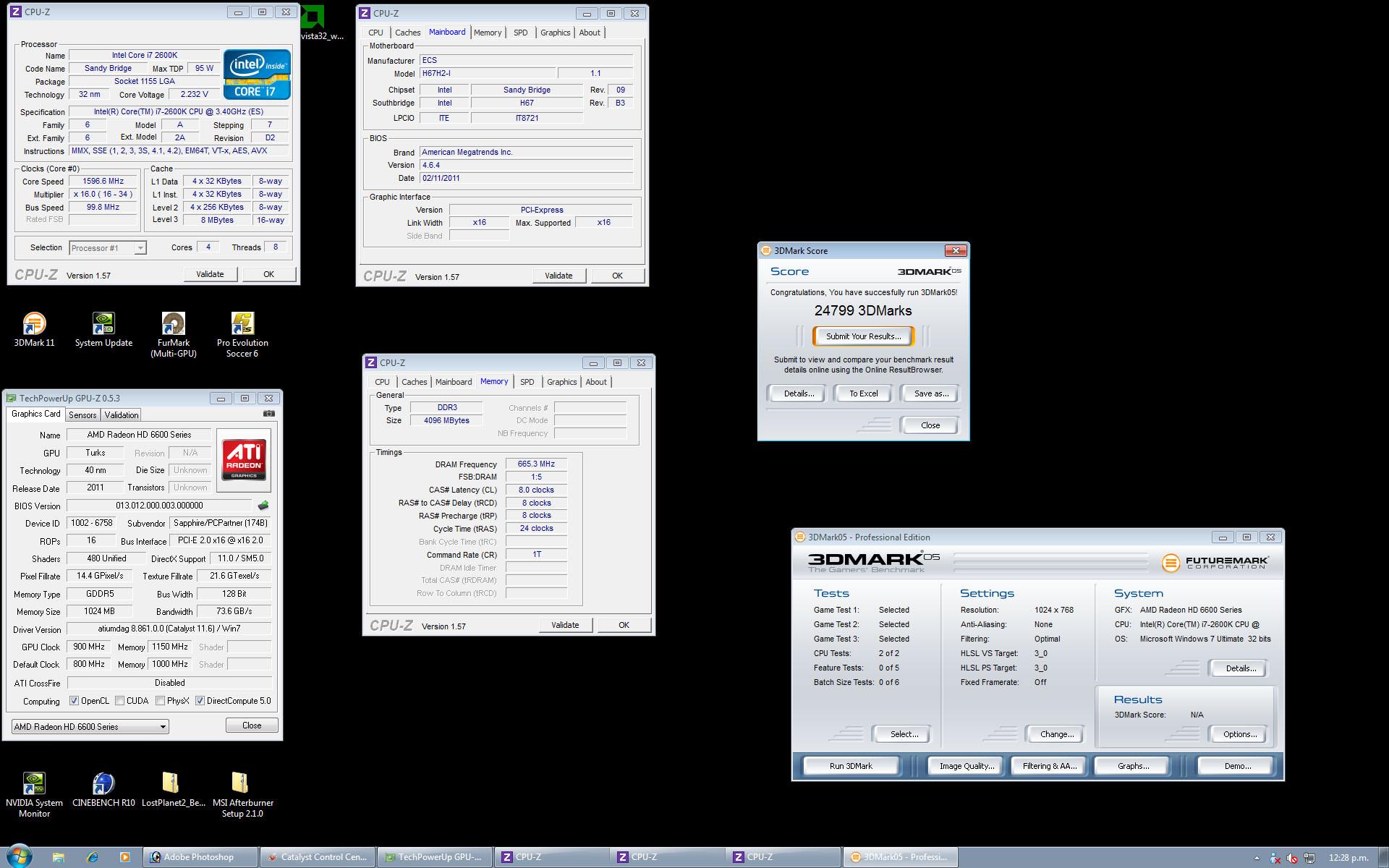Open the vista32_w... desktop icon

point(322,22)
